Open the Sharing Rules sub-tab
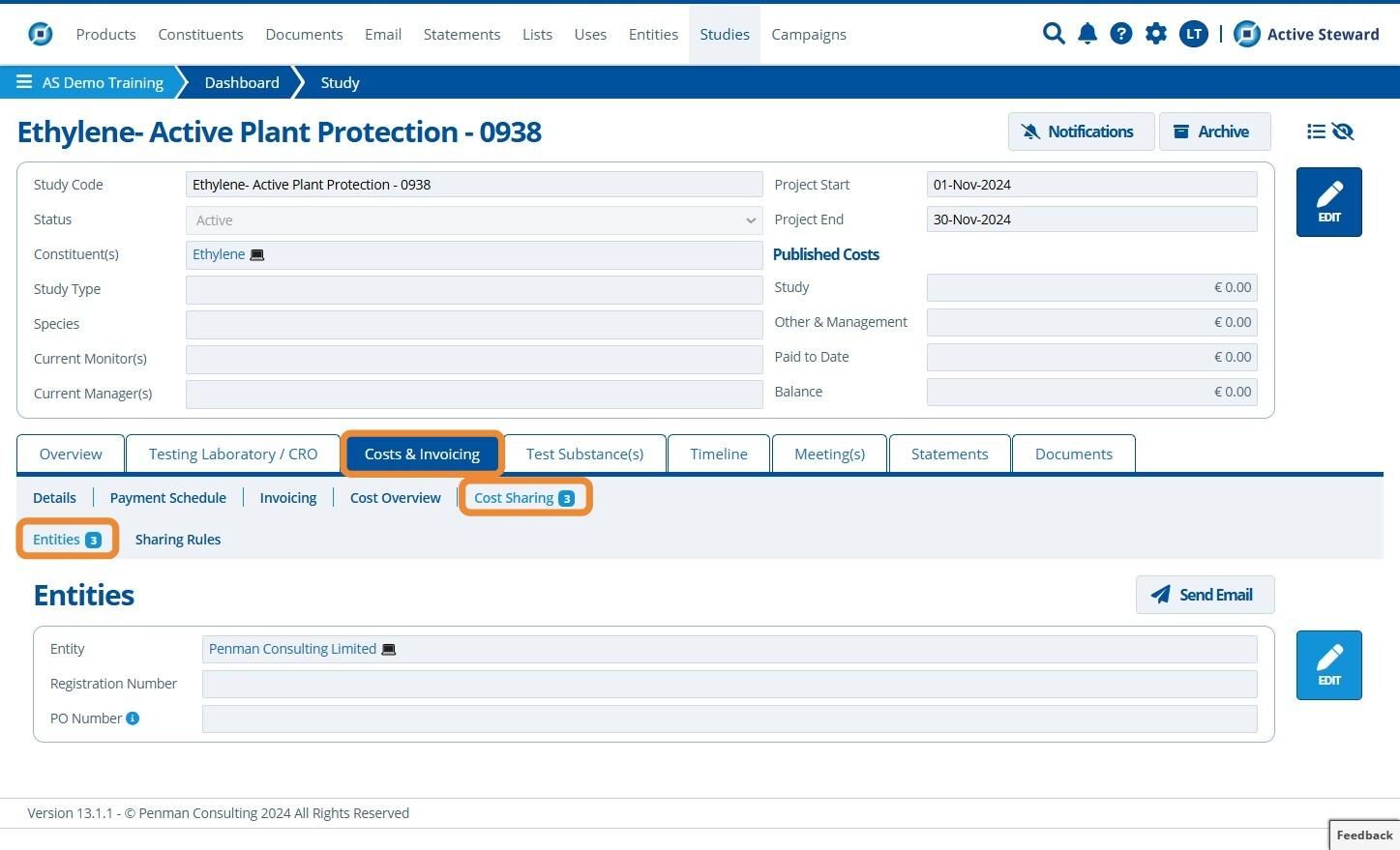Viewport: 1400px width, 850px height. 178,540
